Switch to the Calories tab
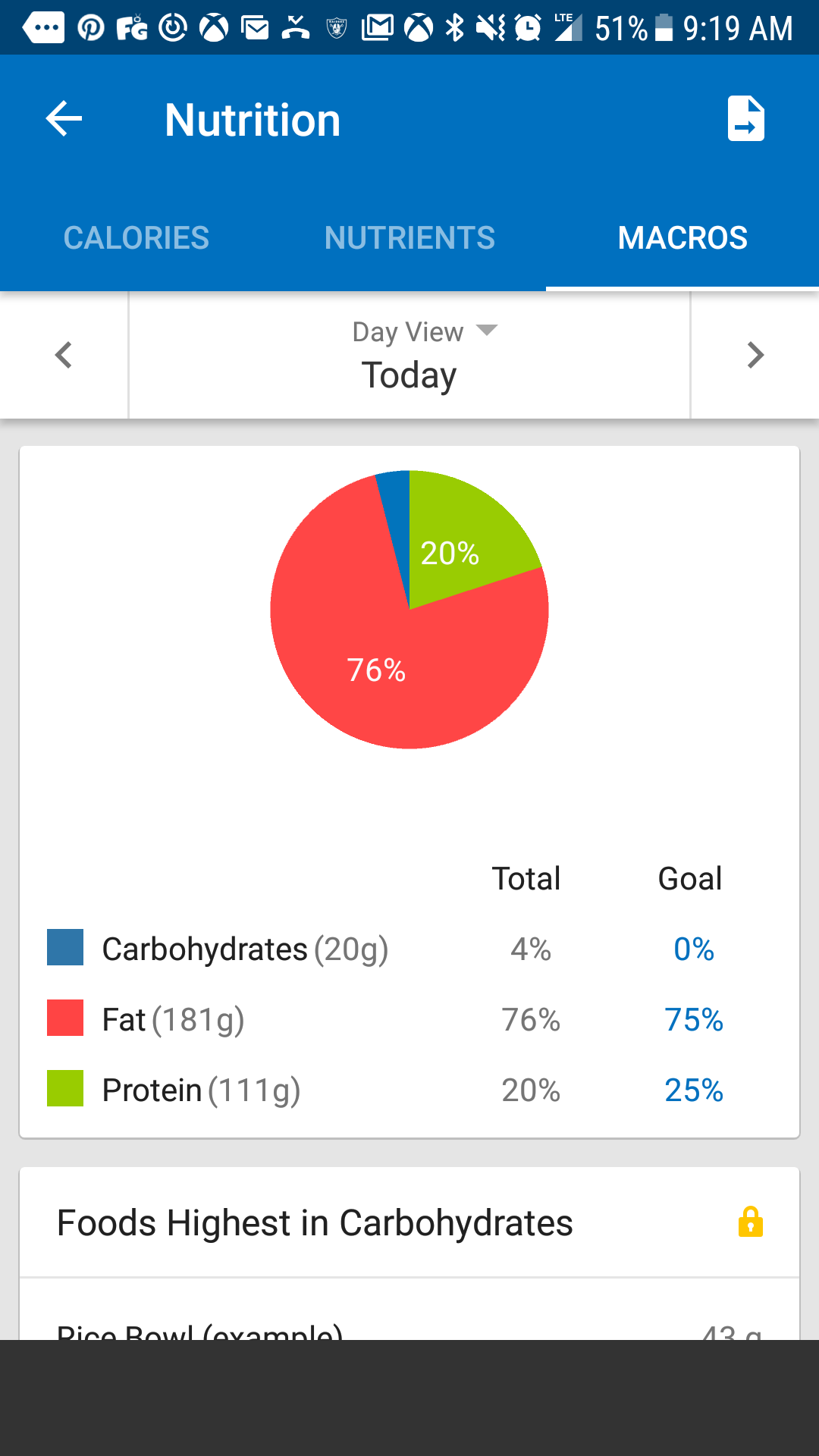This screenshot has height=1456, width=819. [x=136, y=238]
